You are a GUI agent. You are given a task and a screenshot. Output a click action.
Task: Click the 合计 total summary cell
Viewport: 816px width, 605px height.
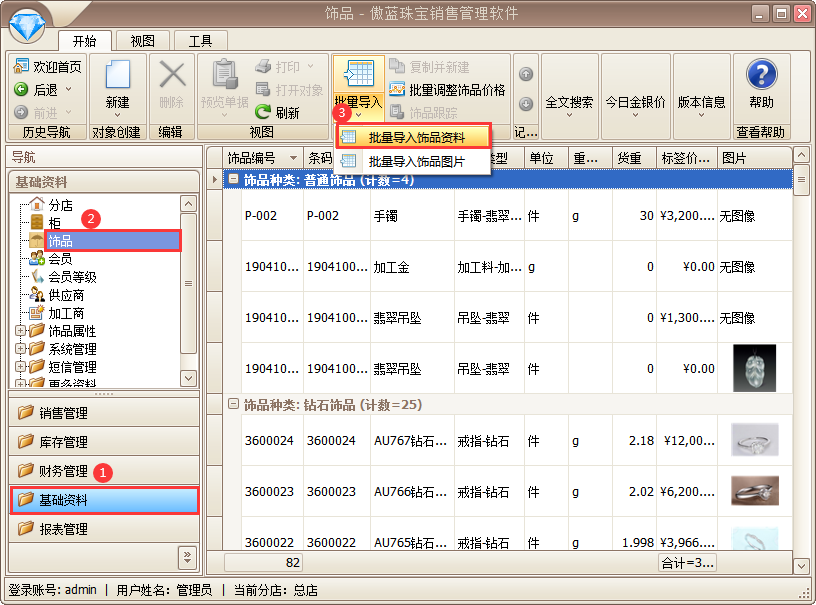click(x=687, y=562)
